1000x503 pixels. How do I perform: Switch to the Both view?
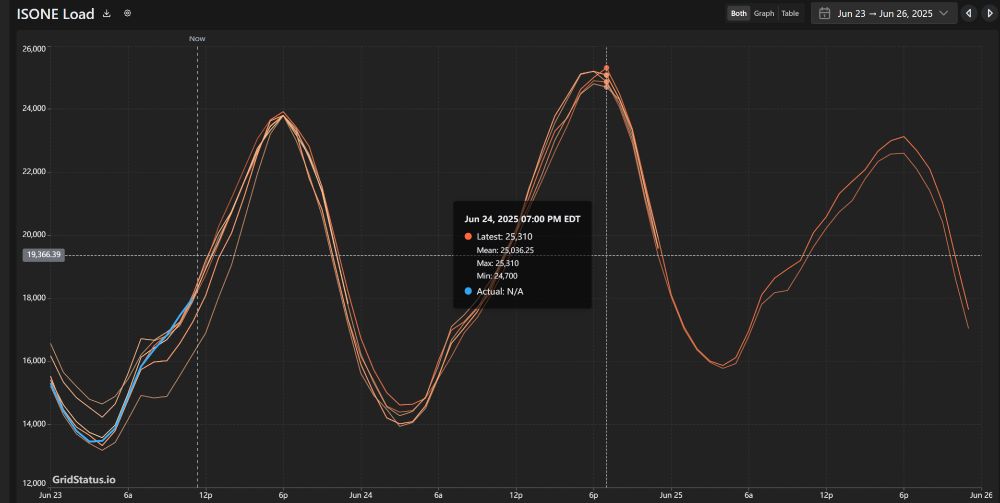(739, 13)
